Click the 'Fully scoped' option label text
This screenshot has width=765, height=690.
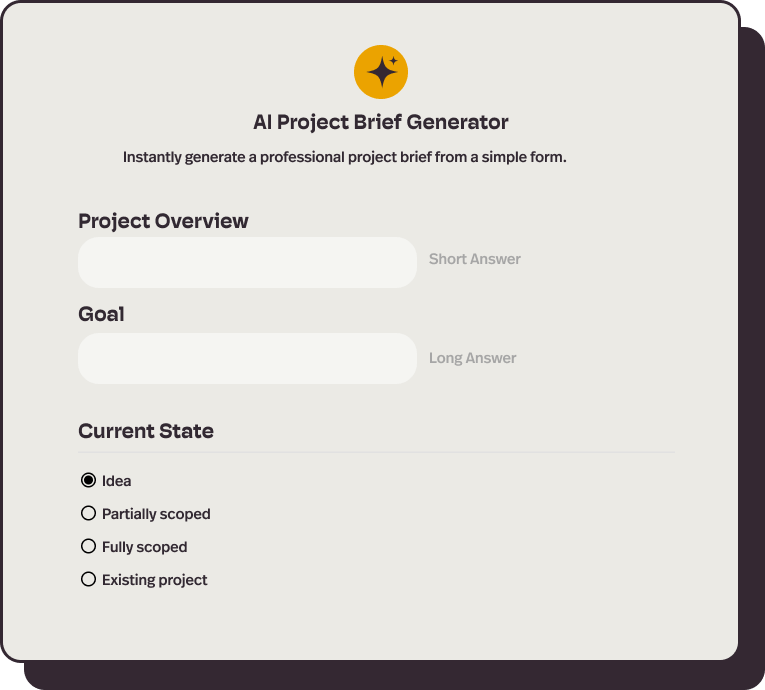click(x=145, y=547)
